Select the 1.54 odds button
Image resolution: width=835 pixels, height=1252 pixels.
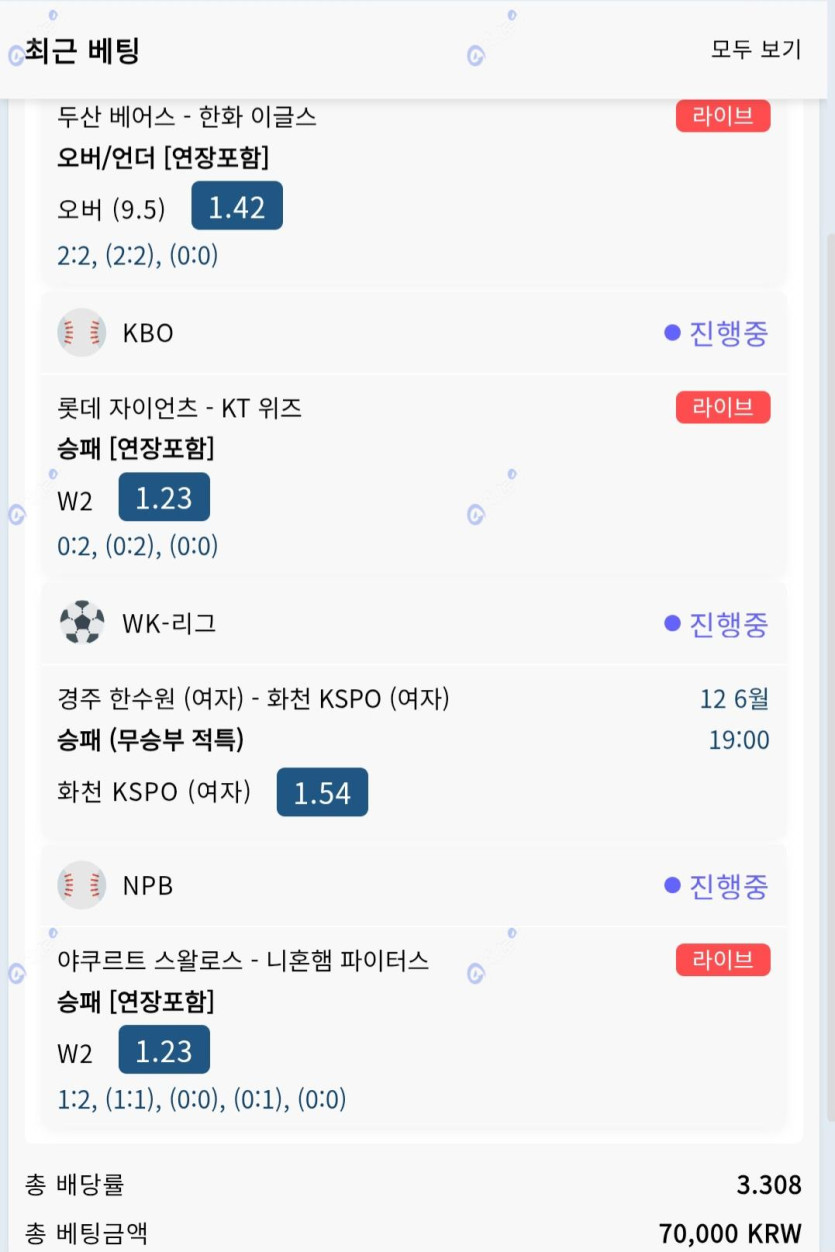point(322,792)
